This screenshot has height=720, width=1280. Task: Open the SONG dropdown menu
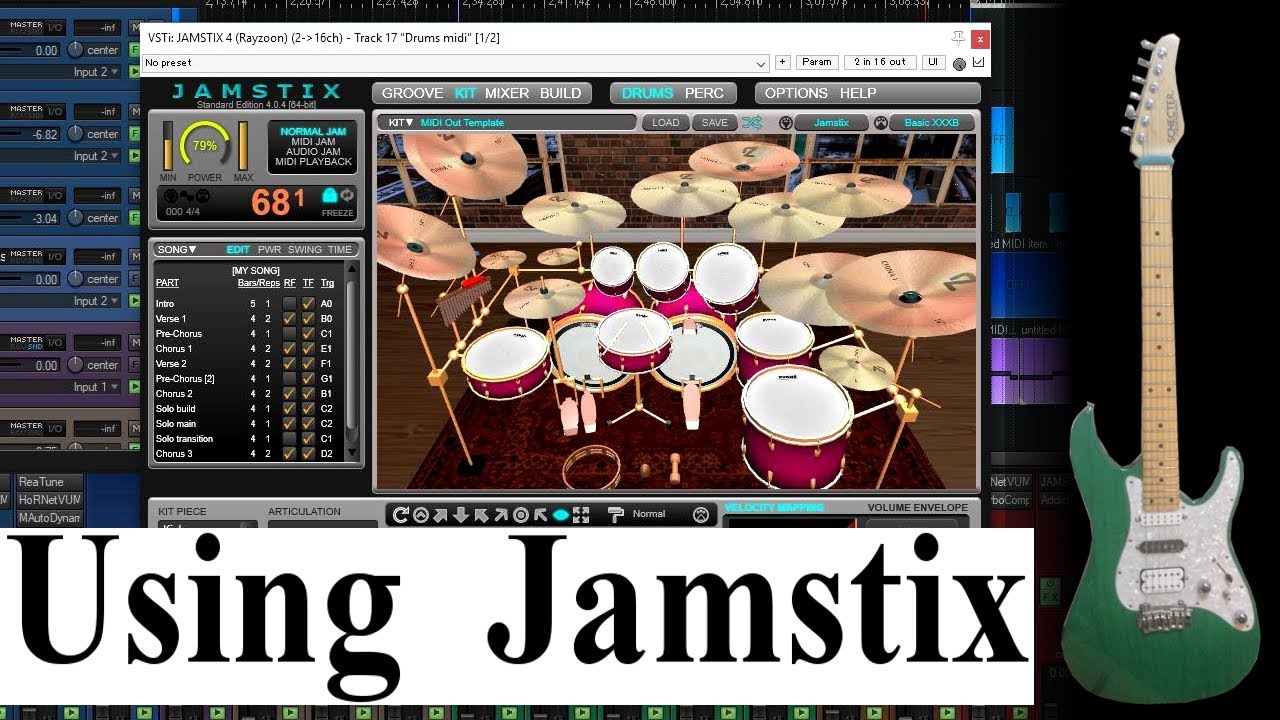pyautogui.click(x=177, y=249)
